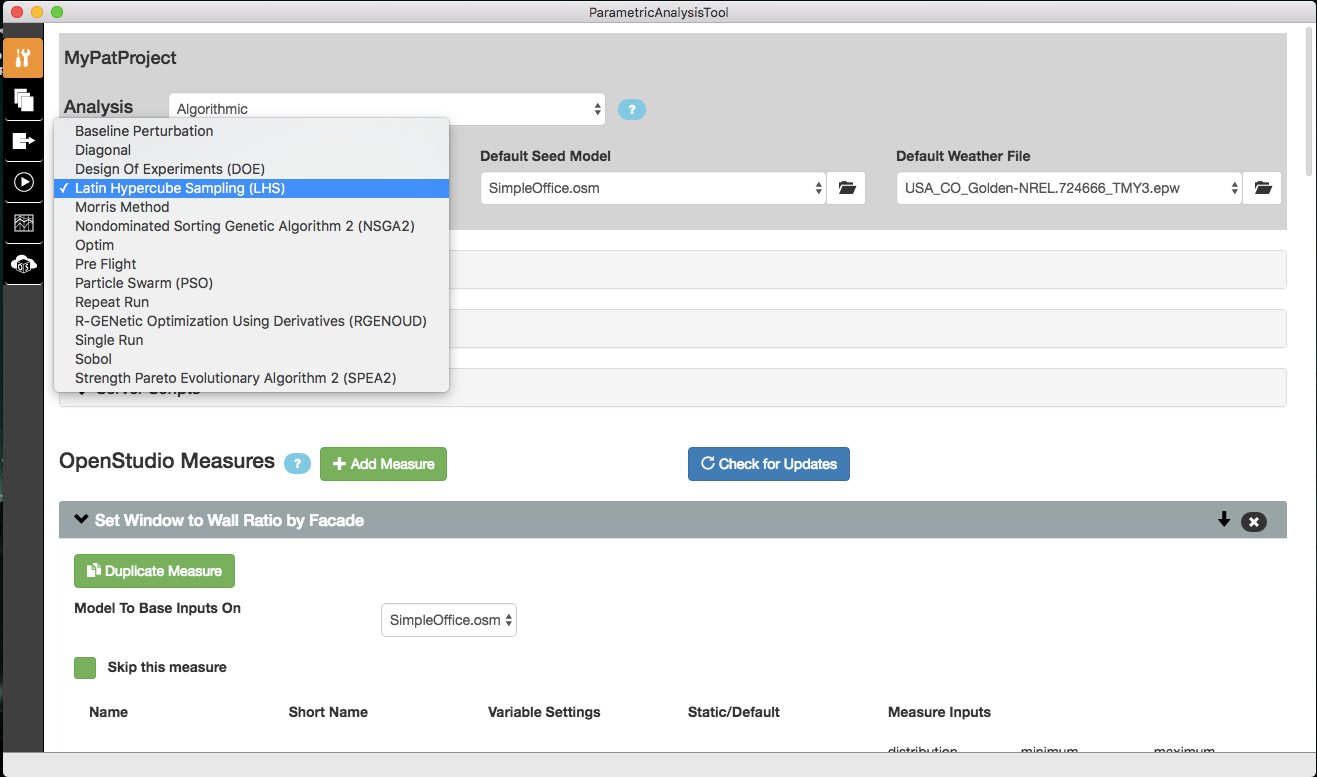Collapse the Set Window to Wall Ratio section

click(81, 520)
